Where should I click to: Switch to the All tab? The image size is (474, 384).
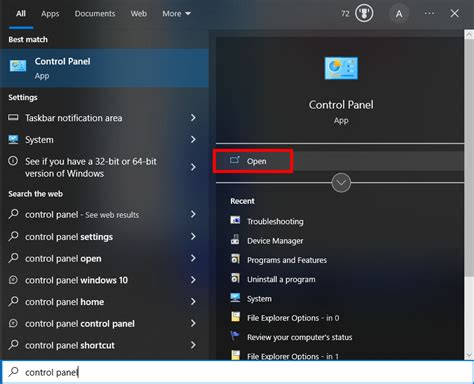(x=21, y=14)
